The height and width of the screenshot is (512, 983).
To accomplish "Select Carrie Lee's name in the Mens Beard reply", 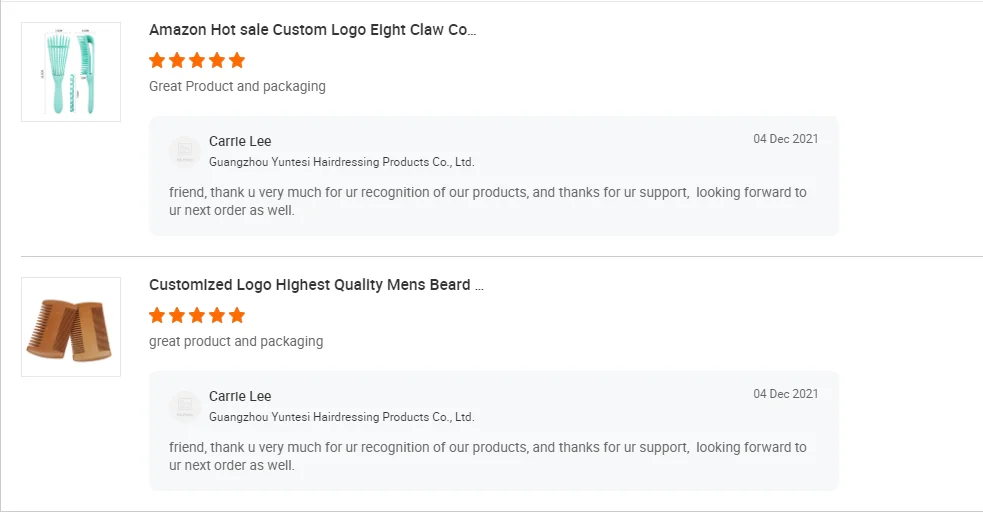I will [240, 396].
